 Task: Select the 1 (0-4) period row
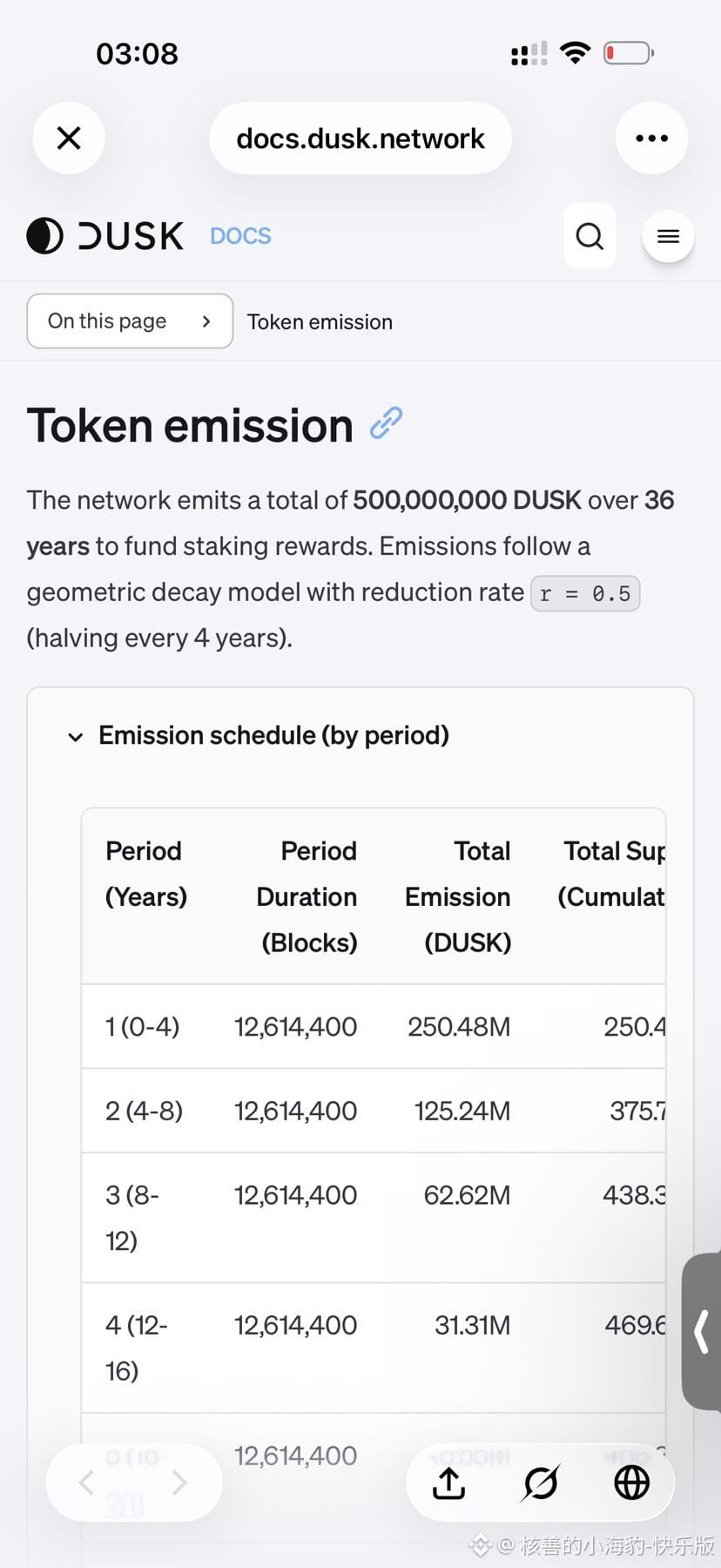374,1027
